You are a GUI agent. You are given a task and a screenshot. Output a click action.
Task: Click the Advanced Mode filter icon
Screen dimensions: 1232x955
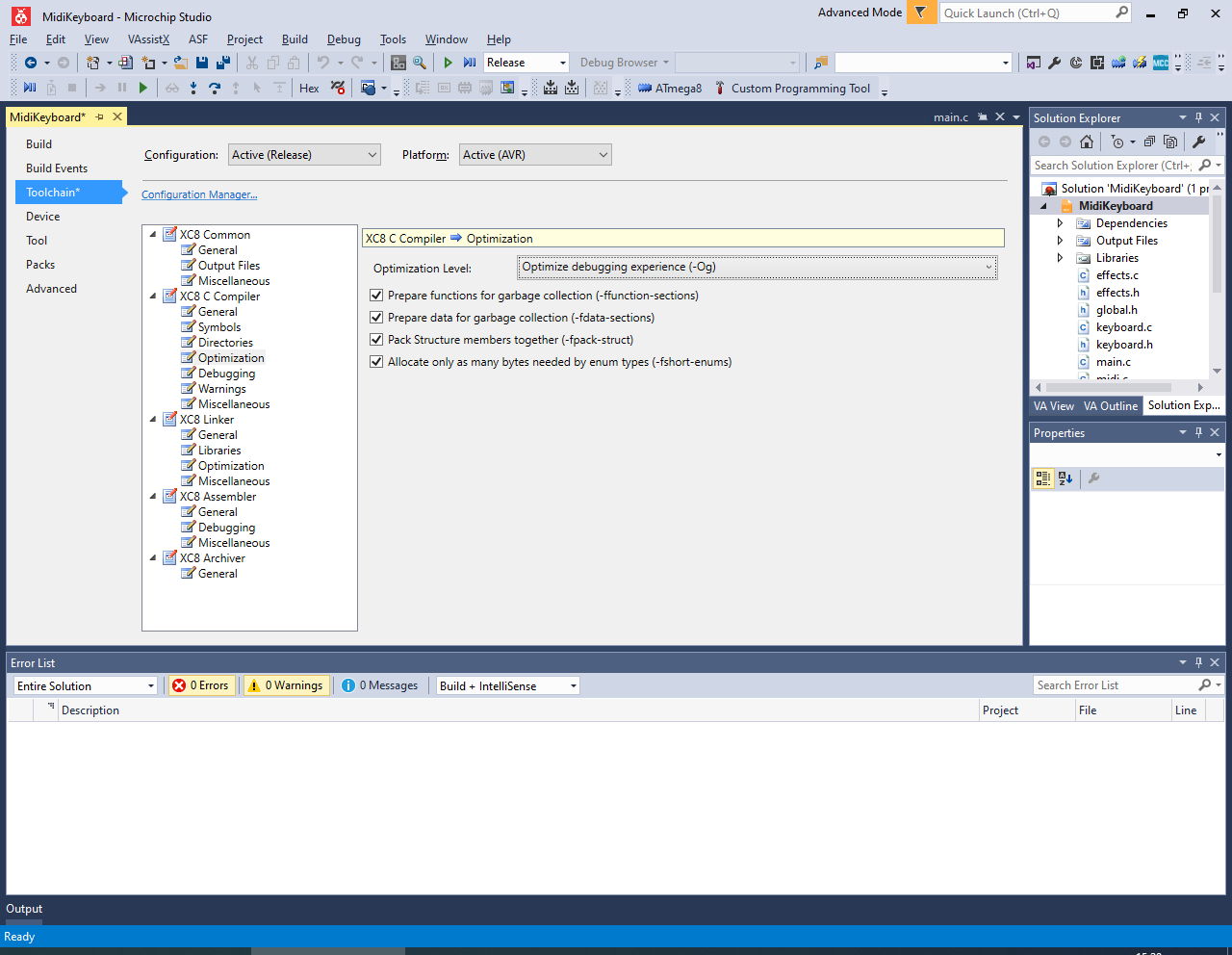(x=920, y=13)
